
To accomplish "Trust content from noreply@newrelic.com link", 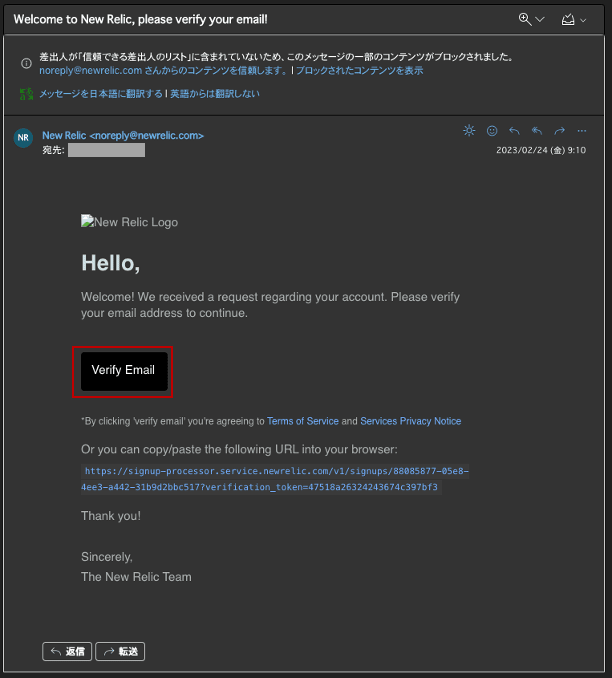I will coord(163,70).
